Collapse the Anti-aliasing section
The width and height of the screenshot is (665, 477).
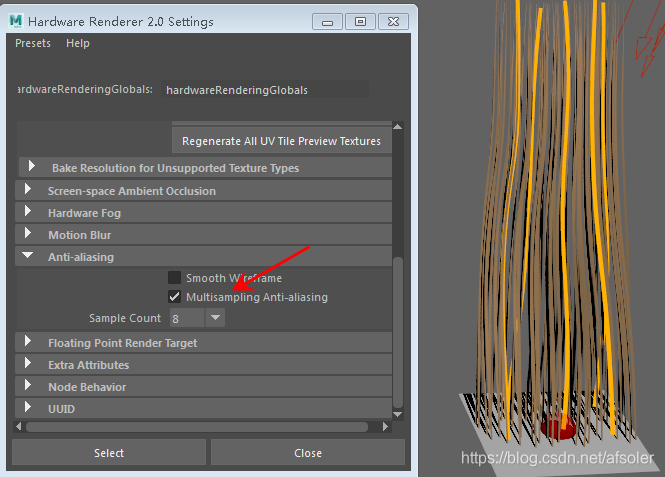pyautogui.click(x=204, y=257)
